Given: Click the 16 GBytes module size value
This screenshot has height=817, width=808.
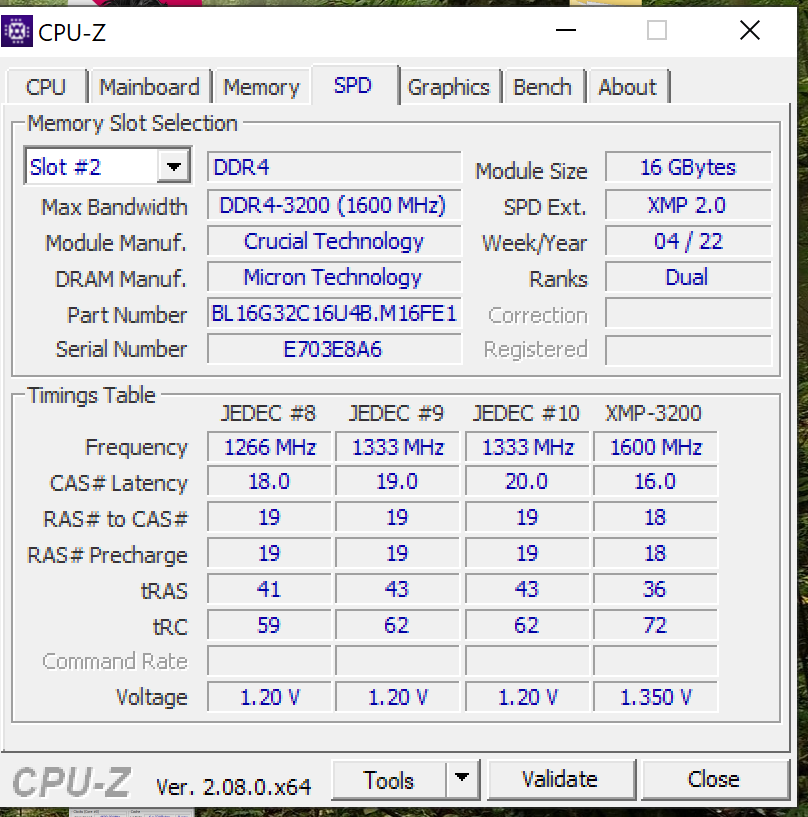Looking at the screenshot, I should [688, 167].
